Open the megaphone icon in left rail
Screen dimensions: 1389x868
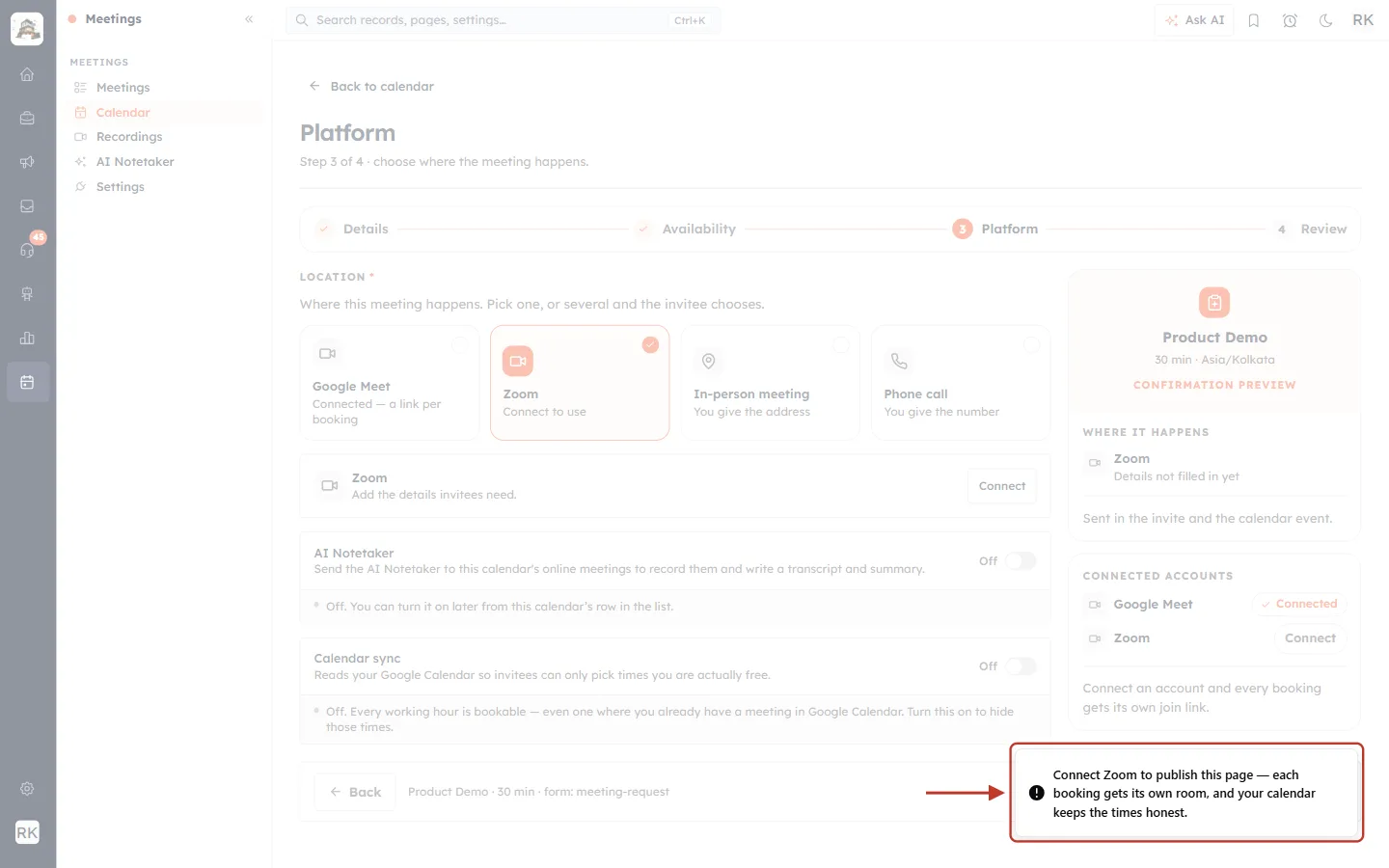(x=27, y=162)
